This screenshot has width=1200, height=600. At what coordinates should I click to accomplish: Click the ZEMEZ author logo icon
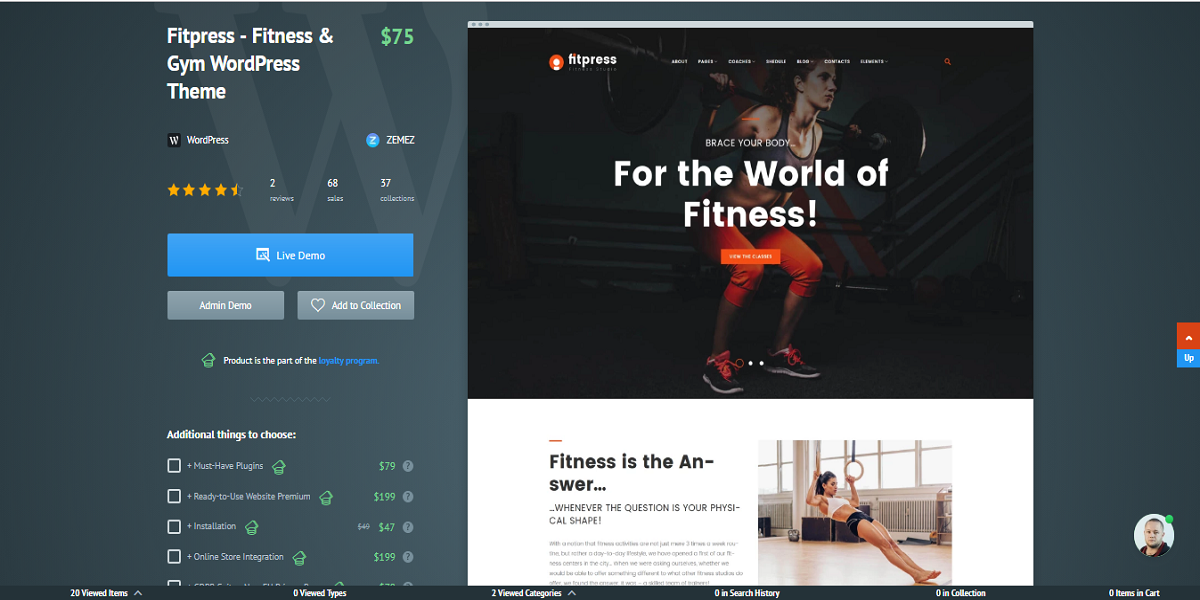[373, 141]
